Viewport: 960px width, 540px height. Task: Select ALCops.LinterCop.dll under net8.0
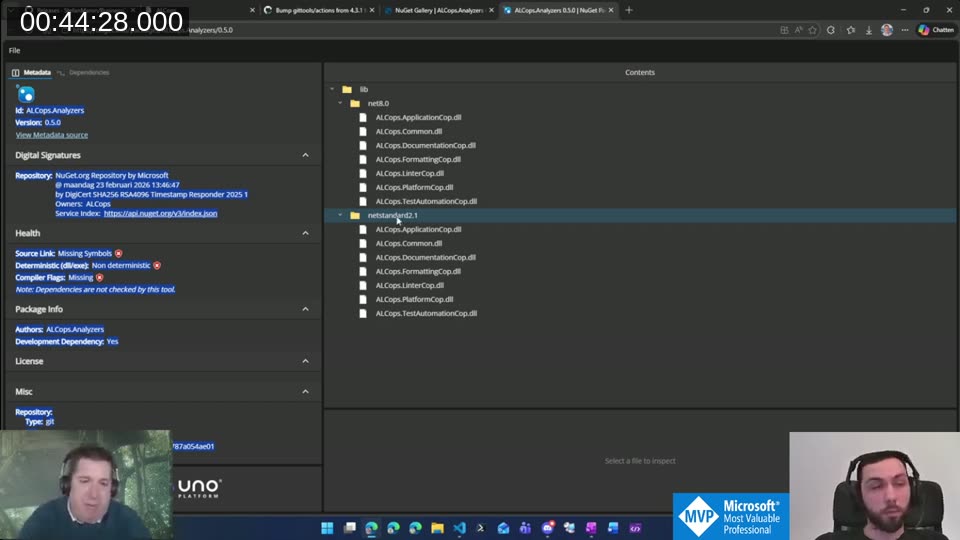[x=410, y=174]
